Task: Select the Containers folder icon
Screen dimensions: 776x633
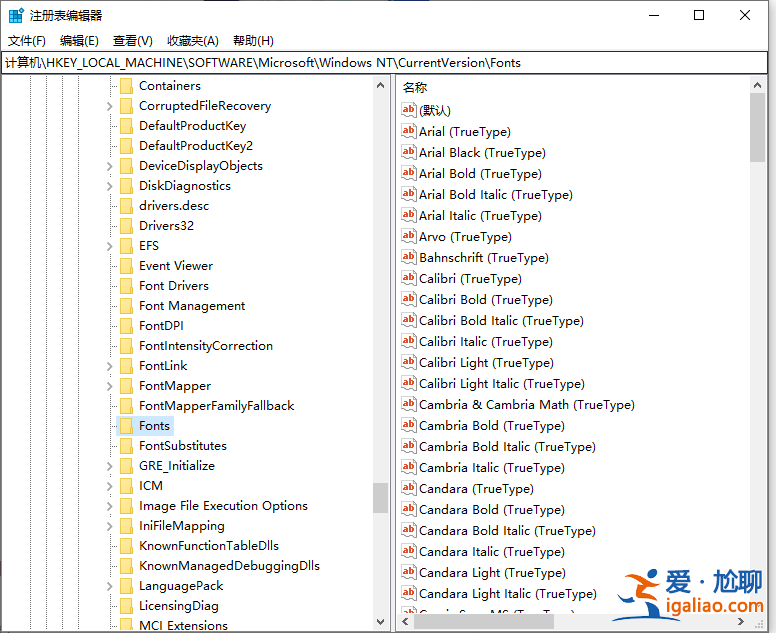Action: coord(127,86)
